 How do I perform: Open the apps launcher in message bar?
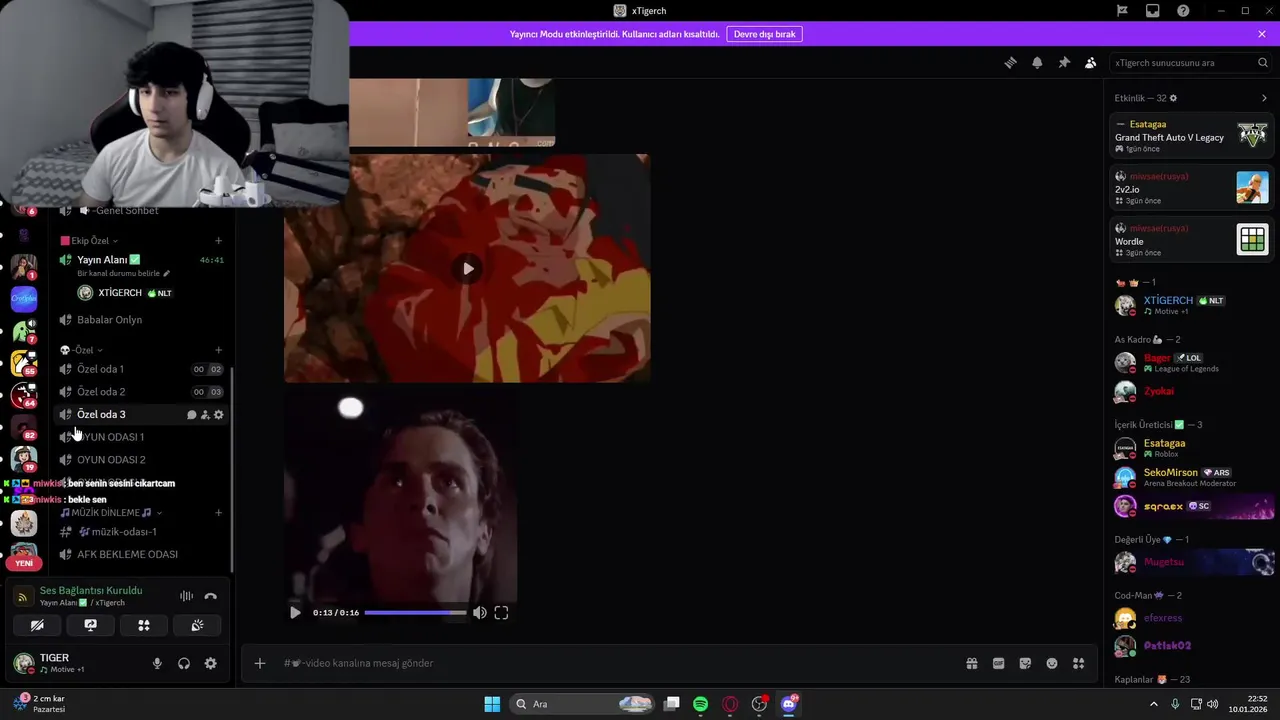point(1078,663)
